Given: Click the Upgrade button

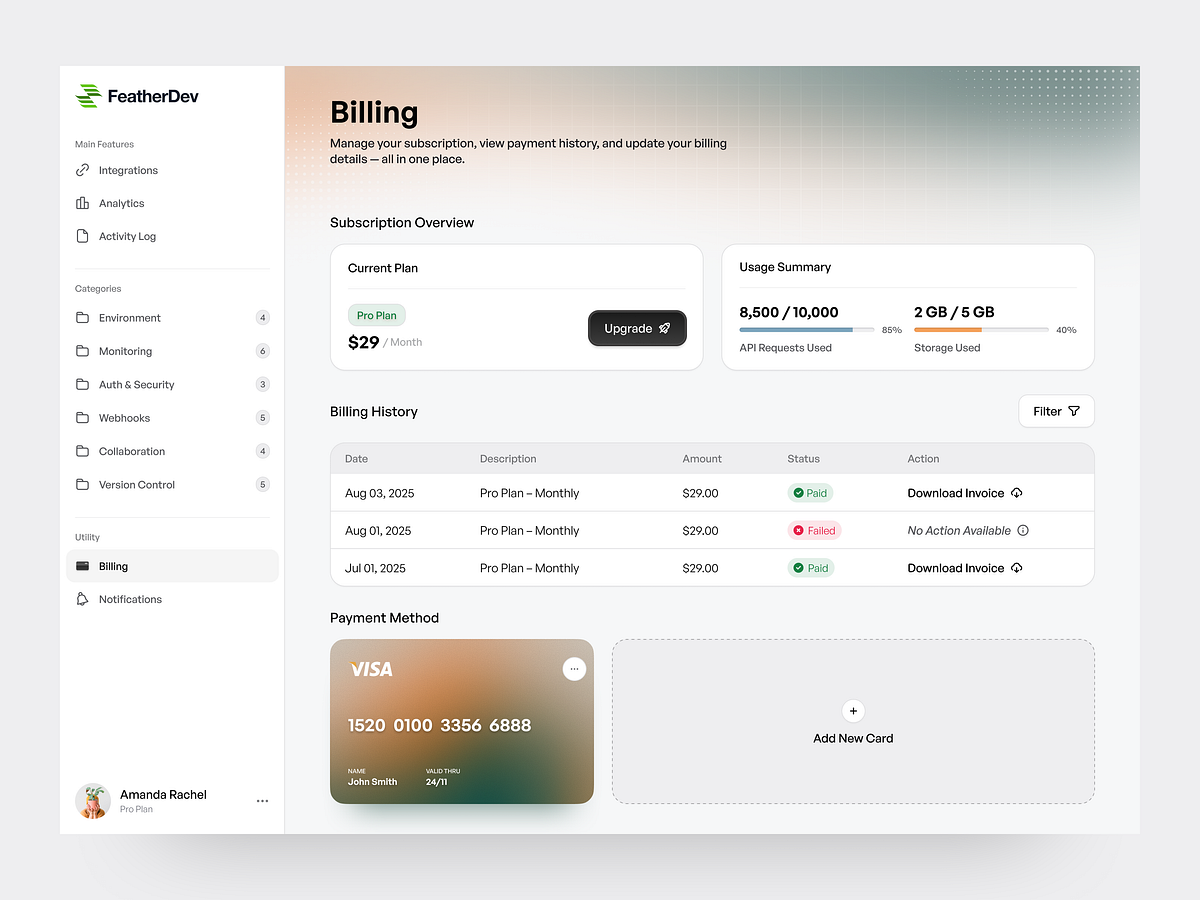Looking at the screenshot, I should (637, 328).
